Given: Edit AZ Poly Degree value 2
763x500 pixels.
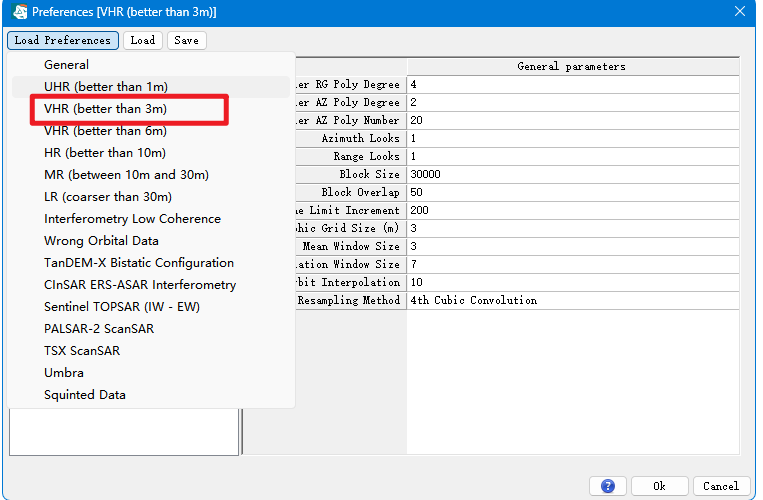Looking at the screenshot, I should (573, 102).
